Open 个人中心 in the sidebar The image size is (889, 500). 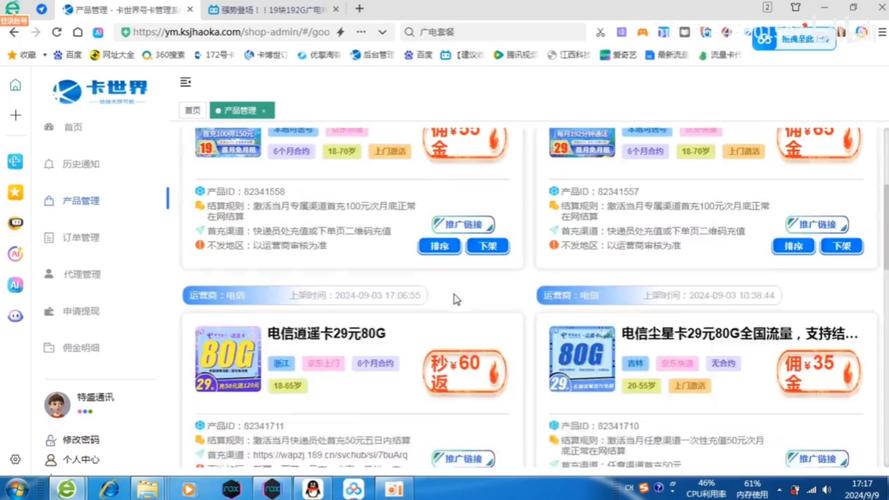[81, 459]
